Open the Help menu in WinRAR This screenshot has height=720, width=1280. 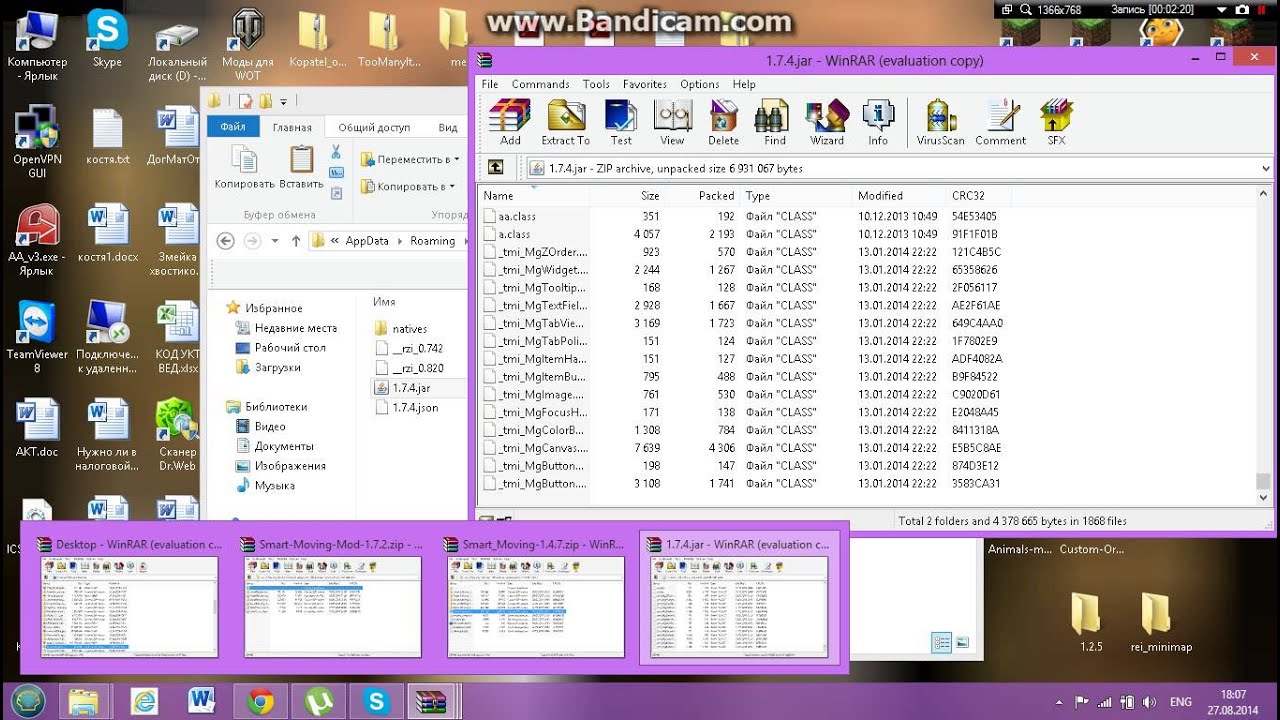[744, 84]
